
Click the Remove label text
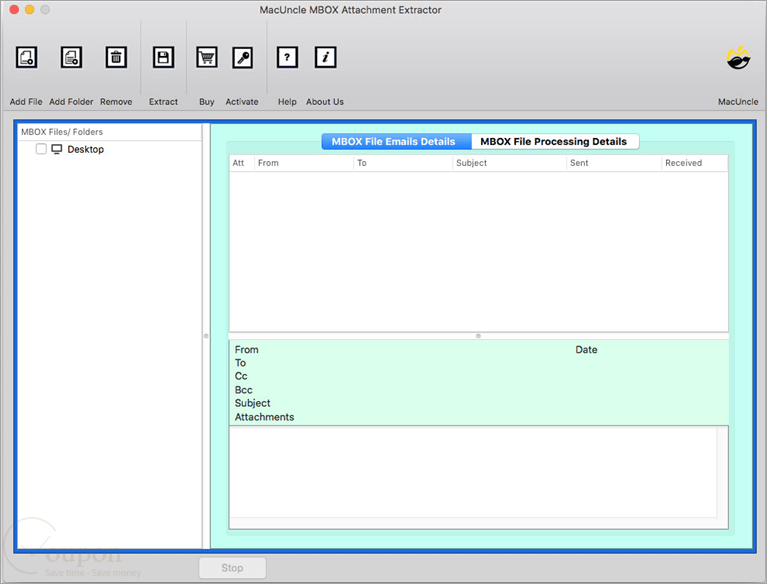pos(116,102)
